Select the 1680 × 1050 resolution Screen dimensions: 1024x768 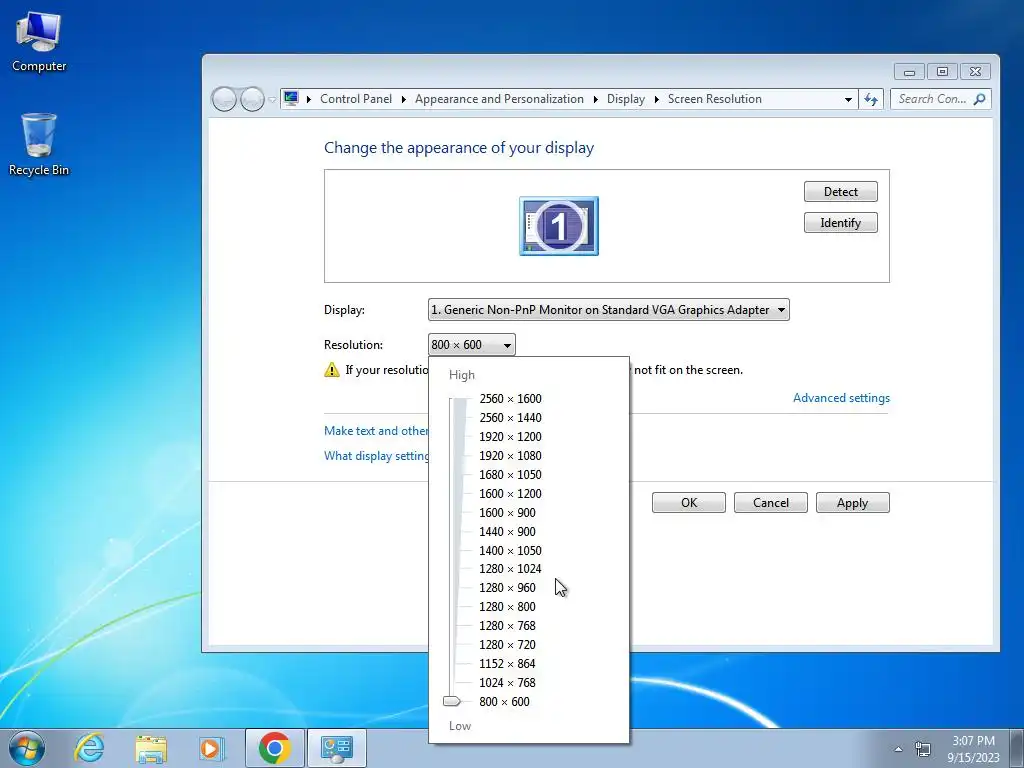(510, 474)
